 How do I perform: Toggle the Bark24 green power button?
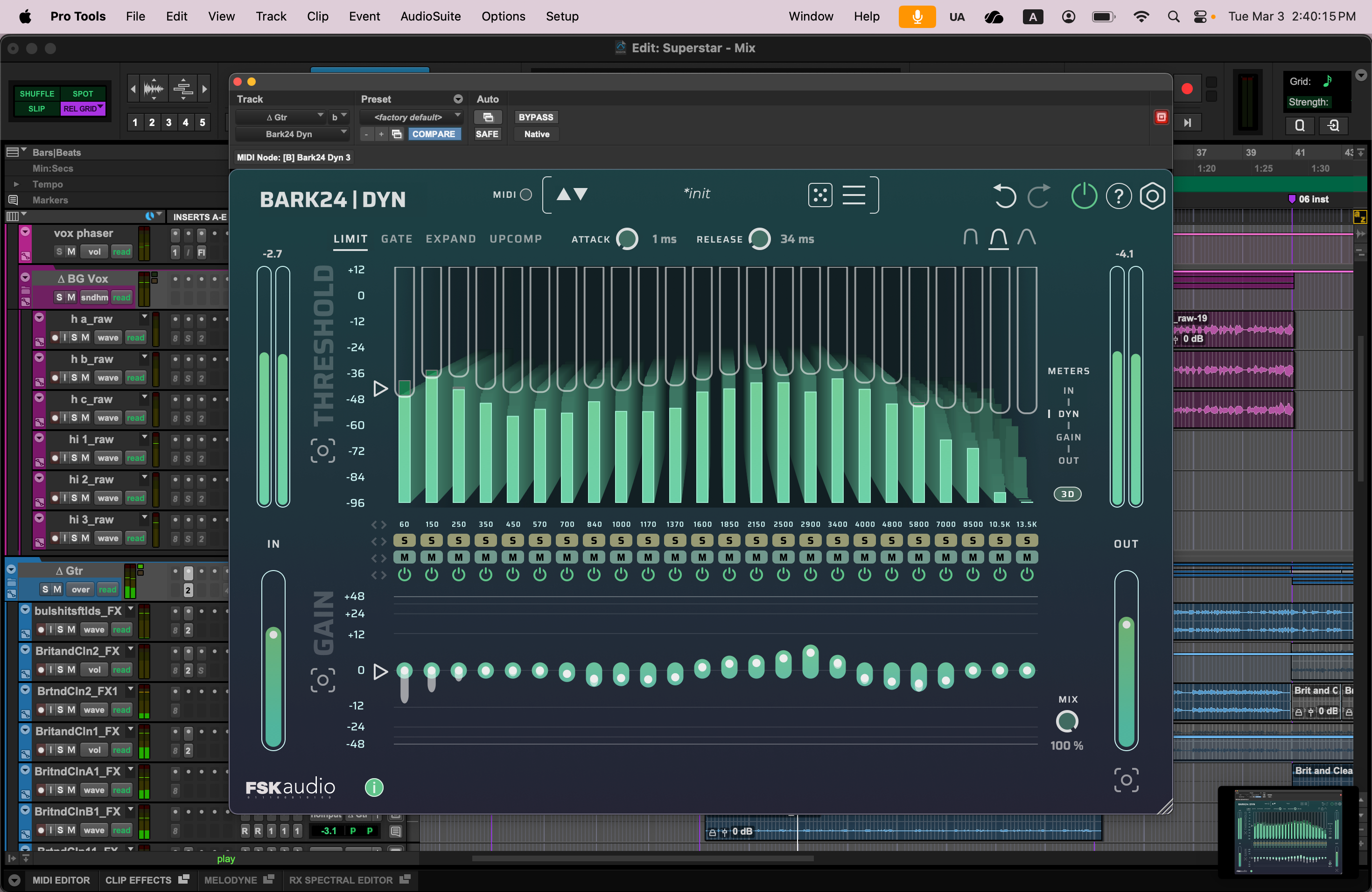coord(1084,196)
